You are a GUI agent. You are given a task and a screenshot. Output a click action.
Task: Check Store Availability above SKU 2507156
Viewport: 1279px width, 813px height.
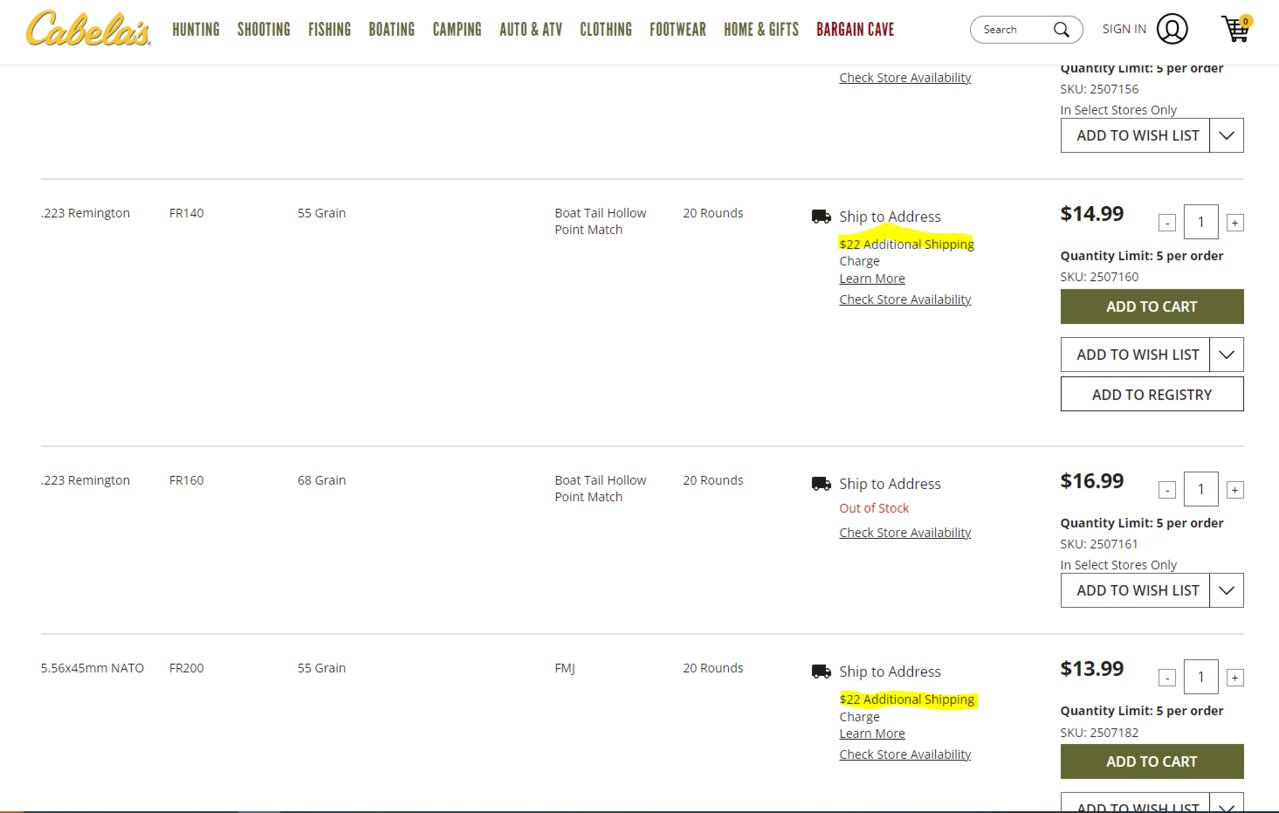click(x=905, y=77)
